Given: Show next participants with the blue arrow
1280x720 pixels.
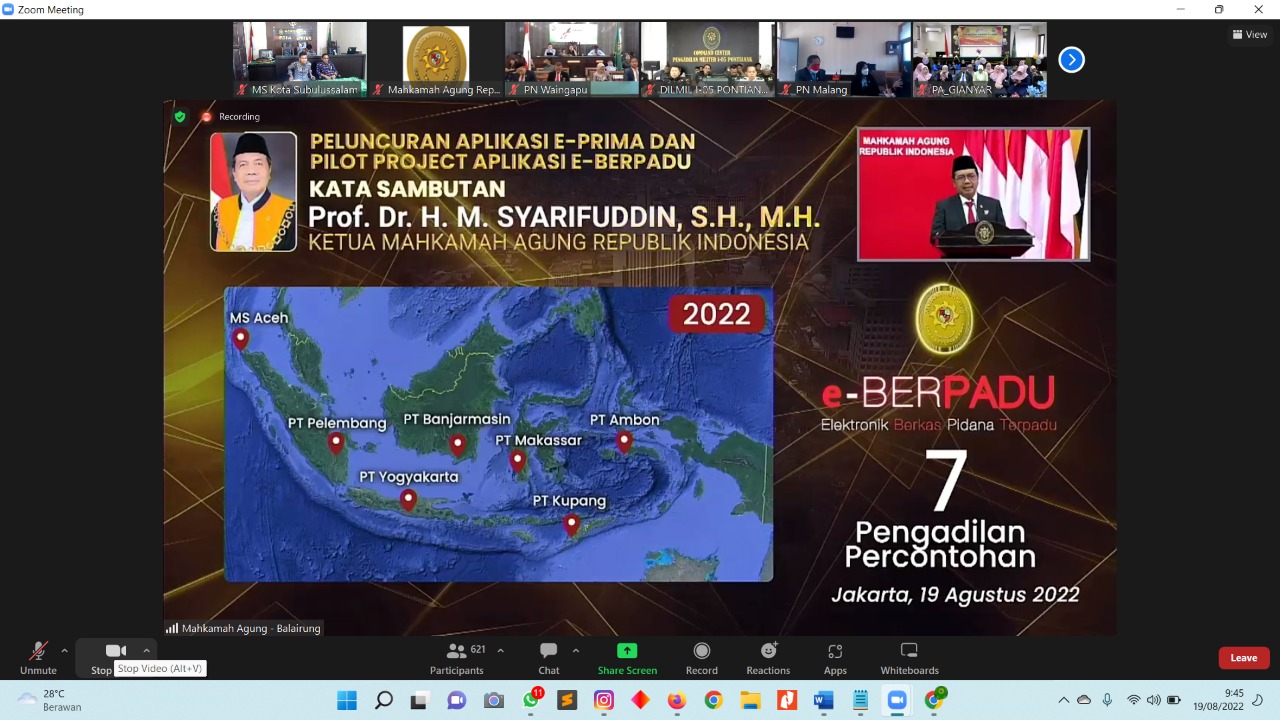Looking at the screenshot, I should pos(1071,60).
